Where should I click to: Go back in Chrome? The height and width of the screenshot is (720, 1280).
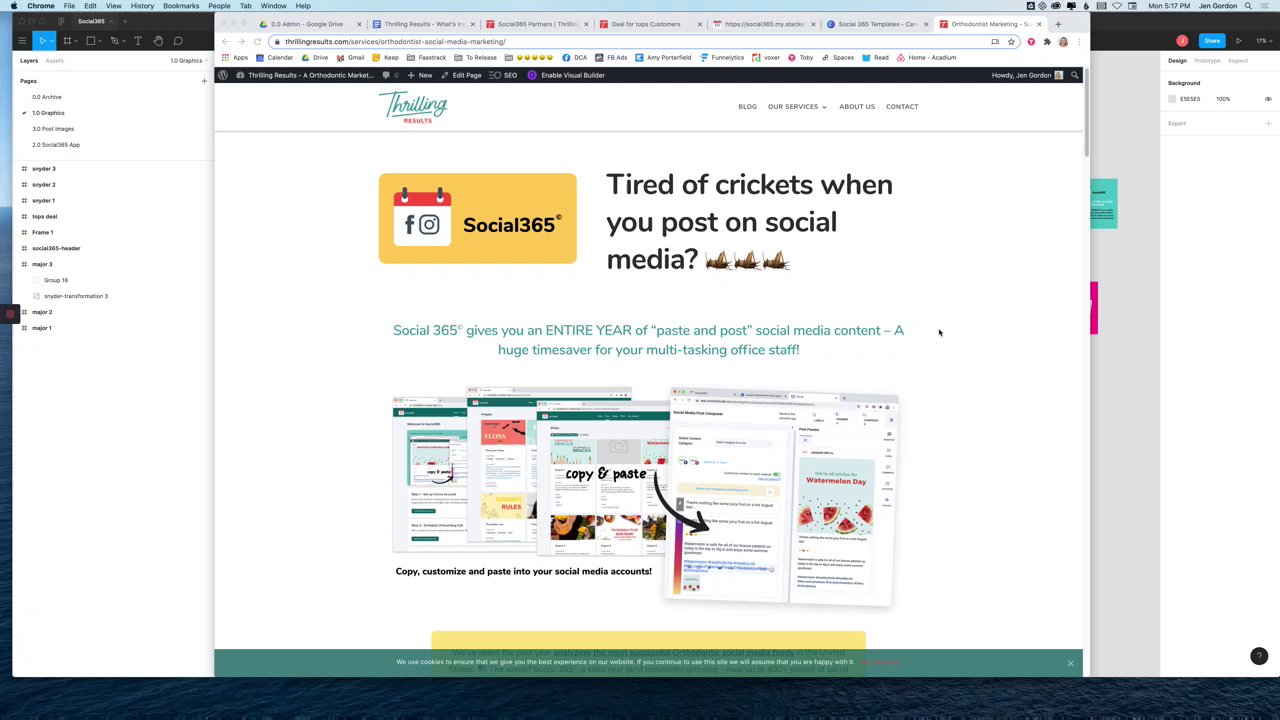click(225, 42)
